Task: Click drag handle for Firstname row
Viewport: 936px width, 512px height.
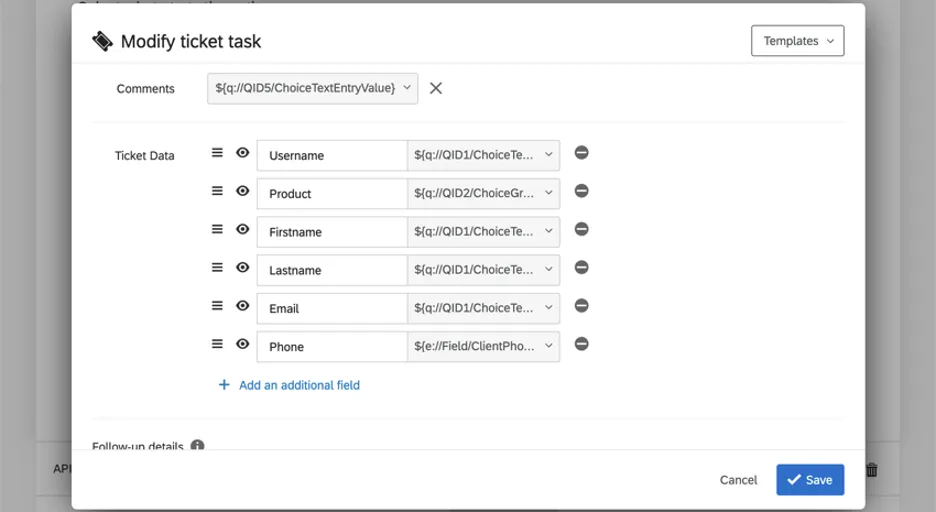Action: tap(217, 229)
